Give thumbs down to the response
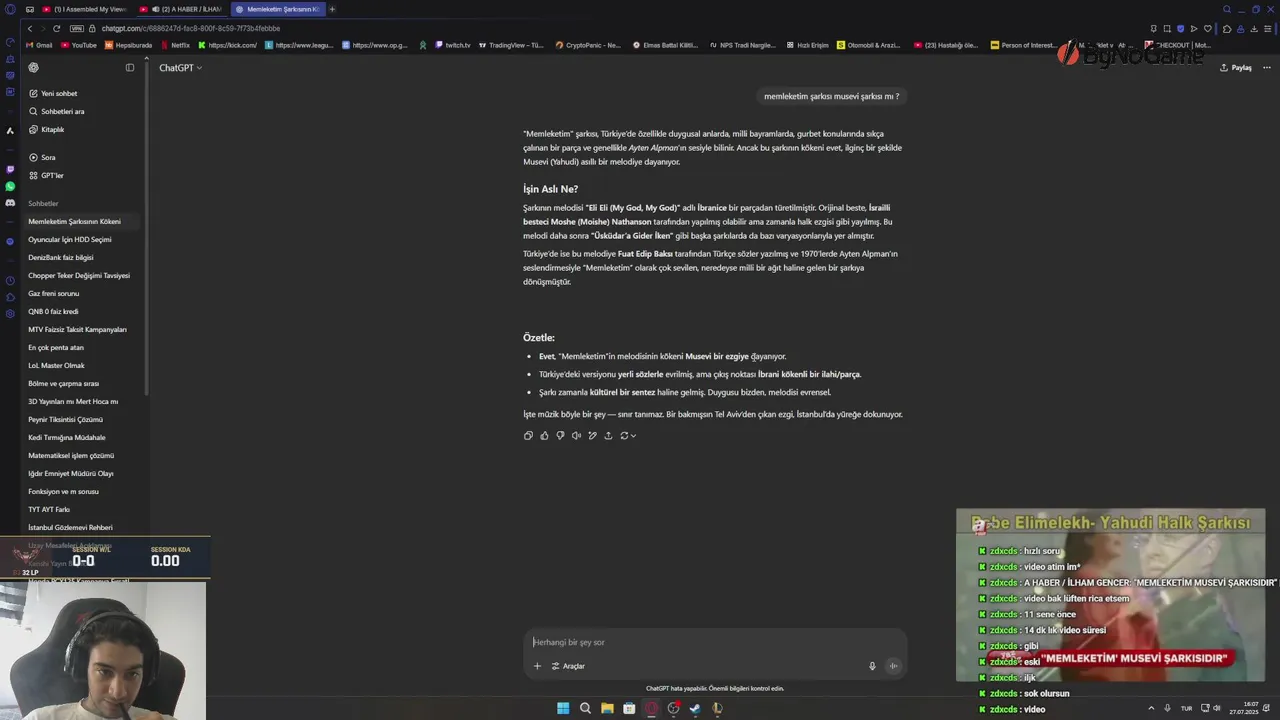The image size is (1280, 720). pyautogui.click(x=560, y=435)
